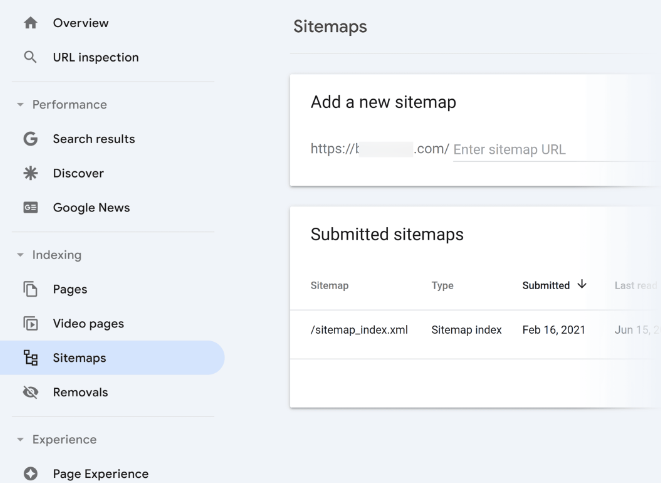
Task: Click the Google News icon
Action: [x=30, y=208]
